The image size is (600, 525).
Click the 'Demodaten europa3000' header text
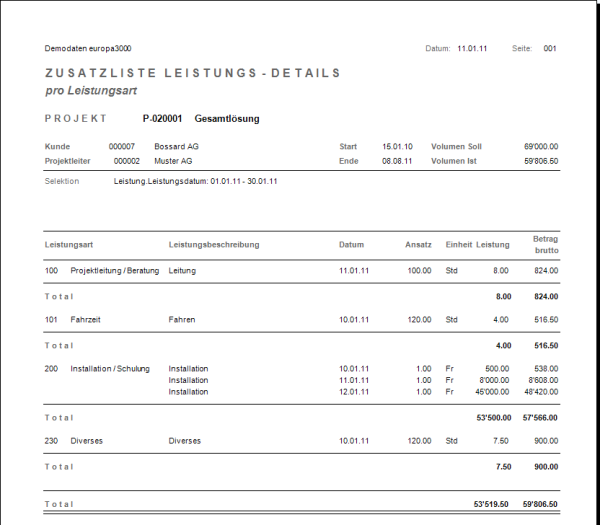pos(88,49)
